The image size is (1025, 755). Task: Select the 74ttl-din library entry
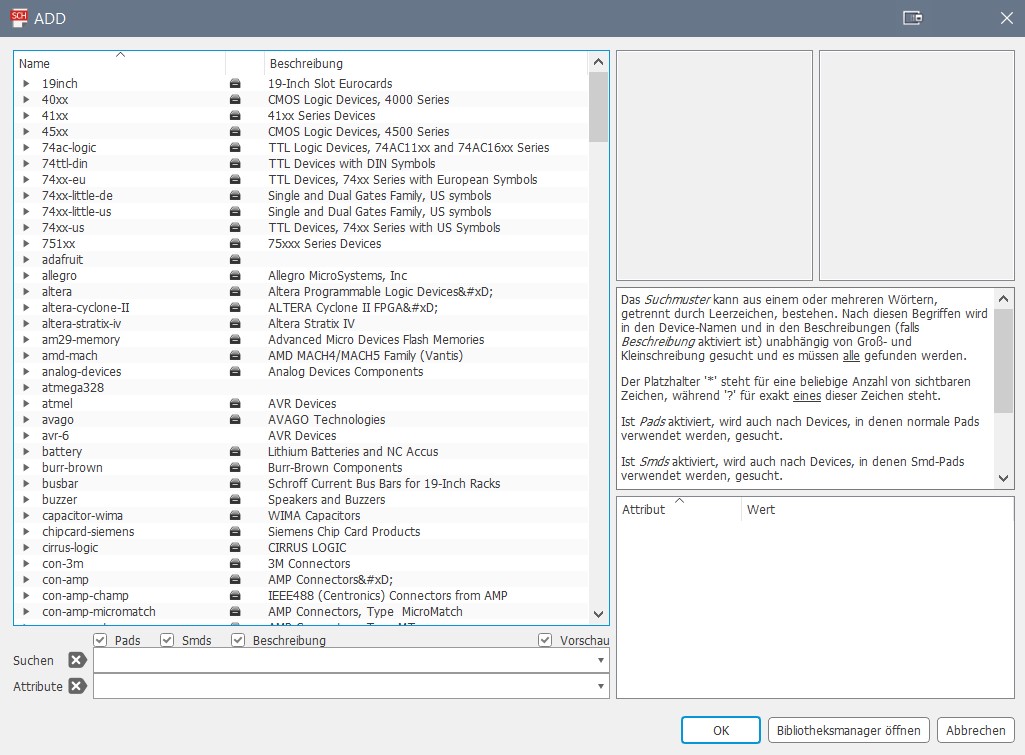pyautogui.click(x=65, y=163)
